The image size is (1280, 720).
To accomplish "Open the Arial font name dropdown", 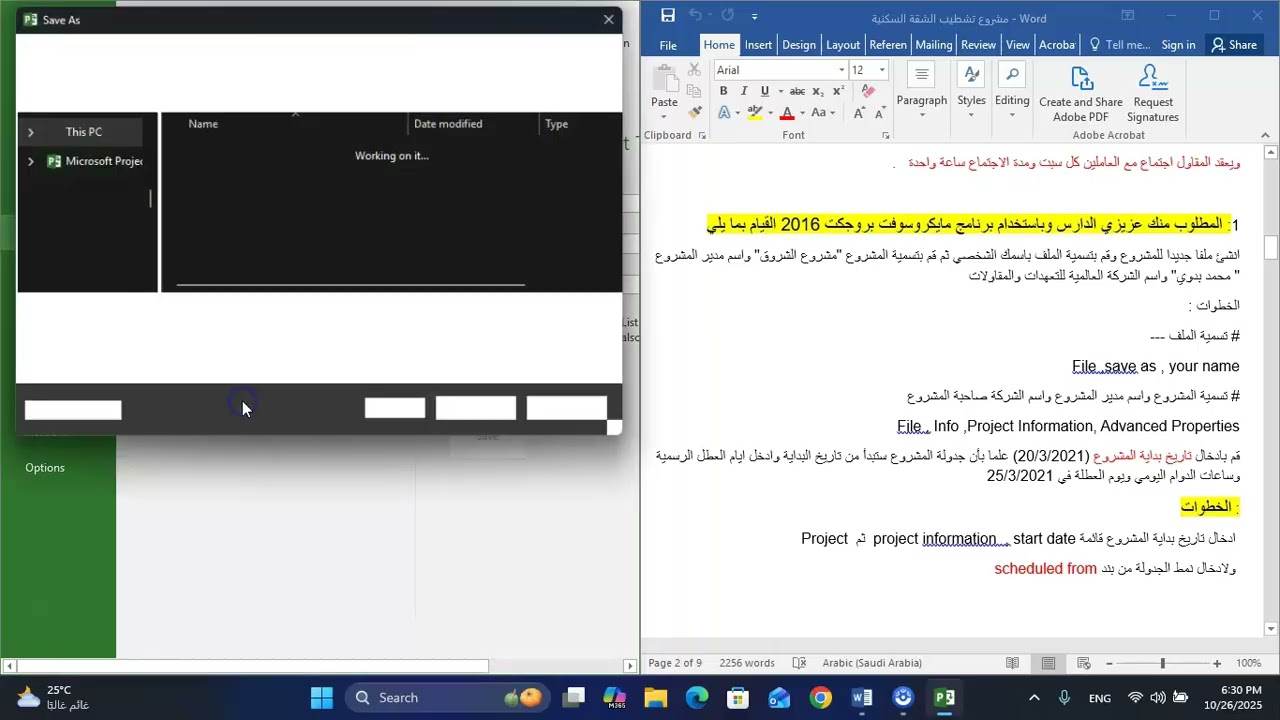I will point(841,70).
